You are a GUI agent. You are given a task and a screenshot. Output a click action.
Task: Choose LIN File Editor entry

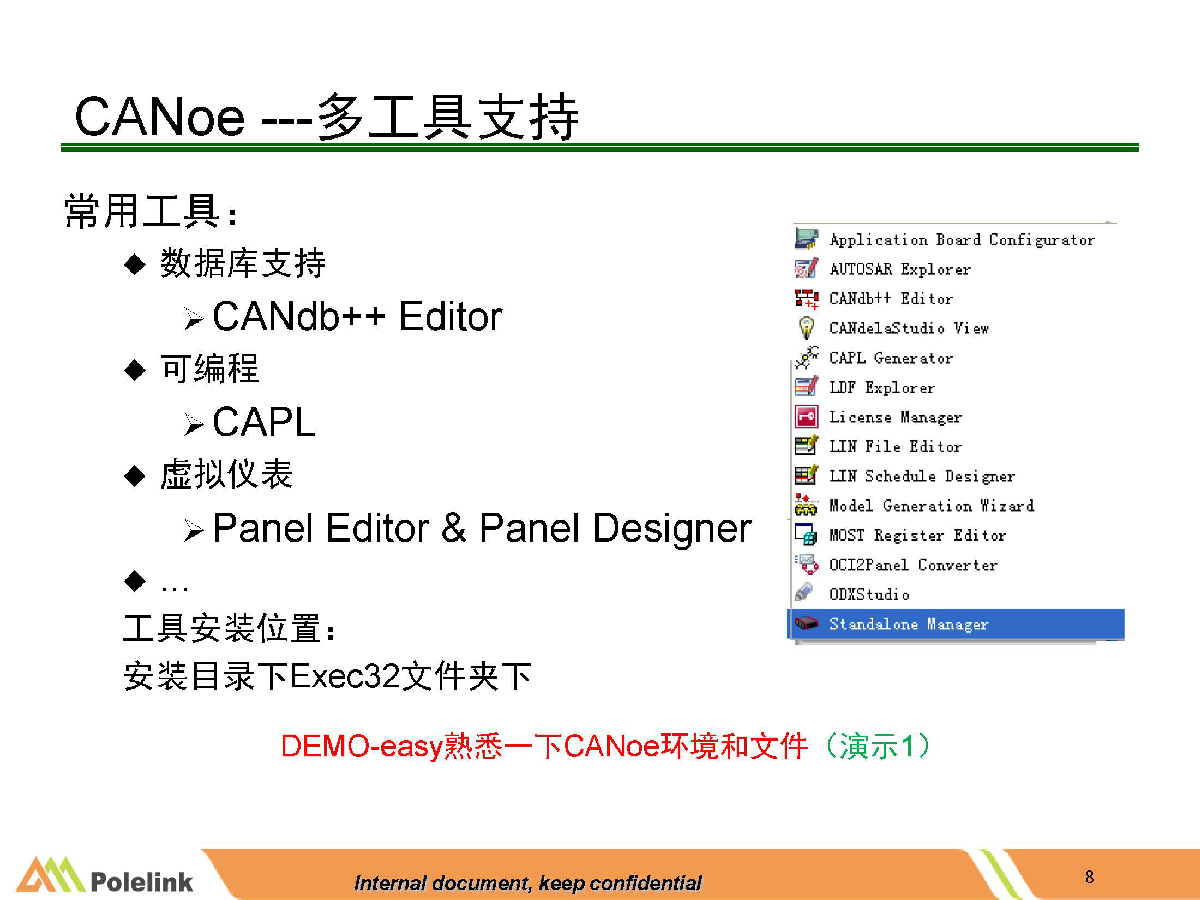pyautogui.click(x=895, y=446)
